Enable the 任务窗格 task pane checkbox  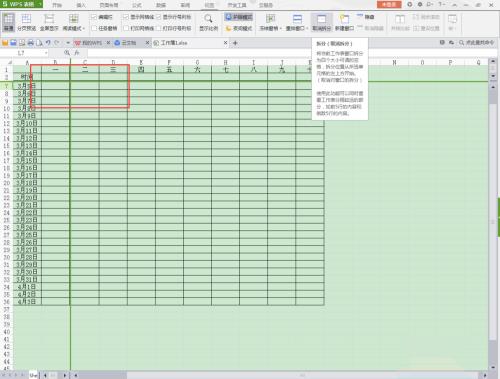[94, 28]
